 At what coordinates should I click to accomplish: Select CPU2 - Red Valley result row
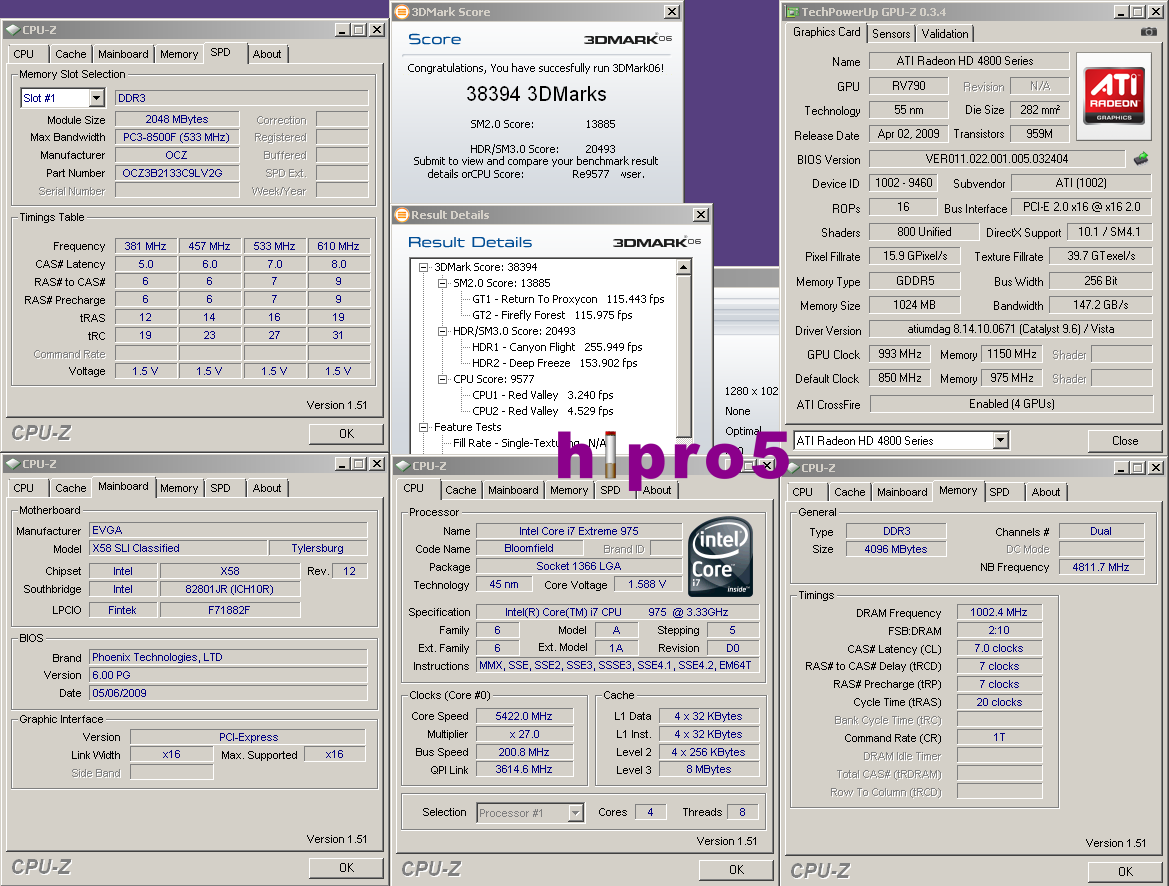click(543, 411)
